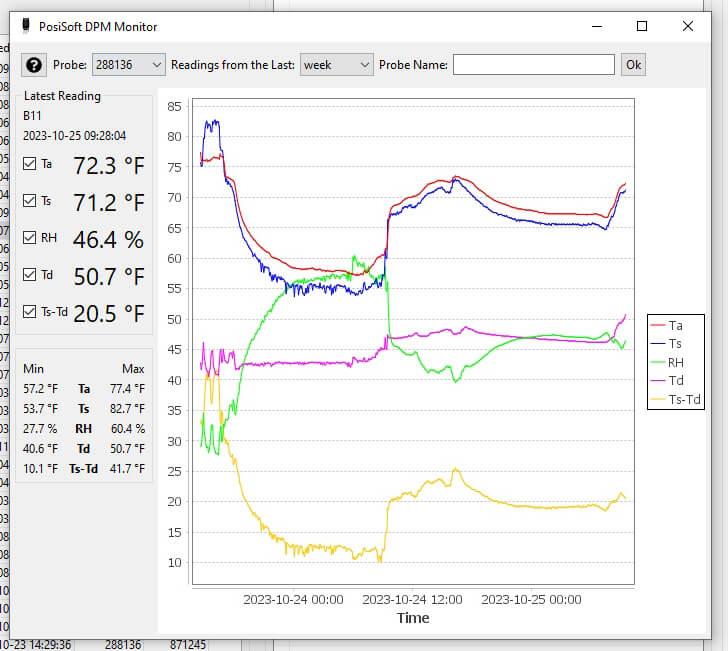Click the green RH legend entry
Image resolution: width=728 pixels, height=651 pixels.
coord(675,363)
